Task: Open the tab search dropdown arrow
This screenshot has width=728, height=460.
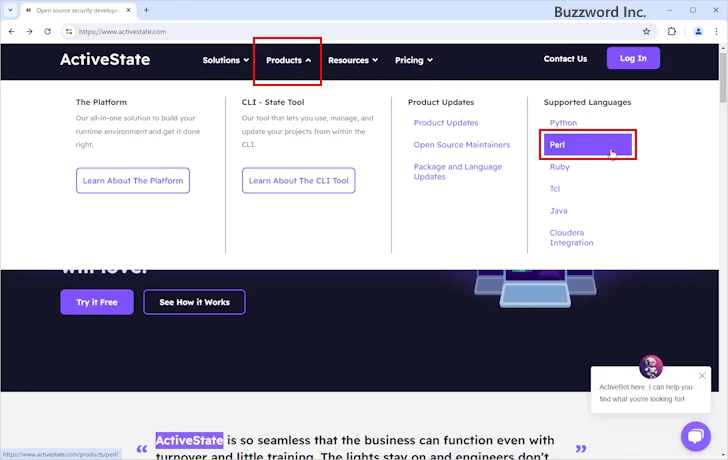Action: pyautogui.click(x=10, y=10)
